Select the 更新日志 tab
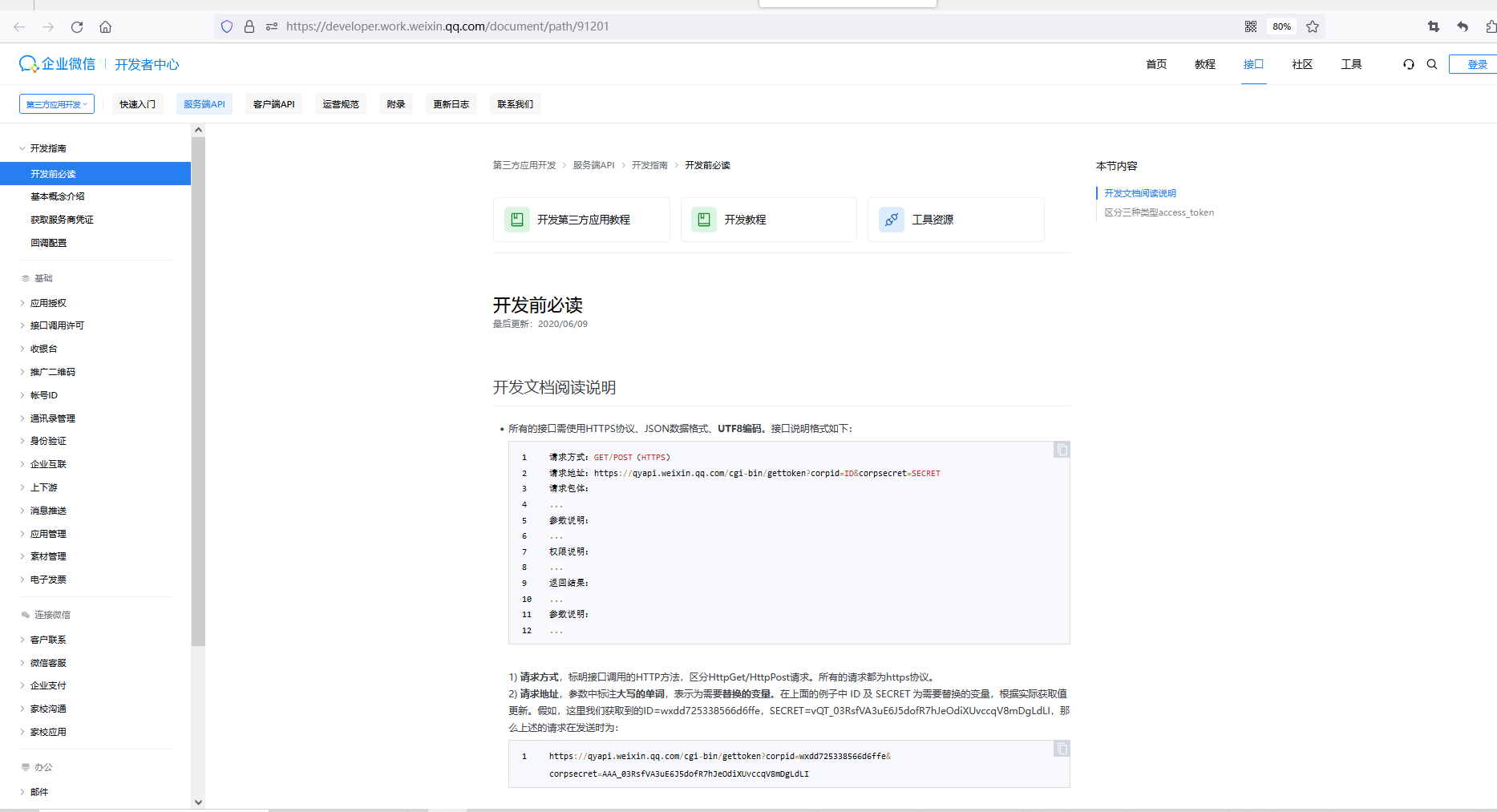The image size is (1497, 812). (x=451, y=104)
